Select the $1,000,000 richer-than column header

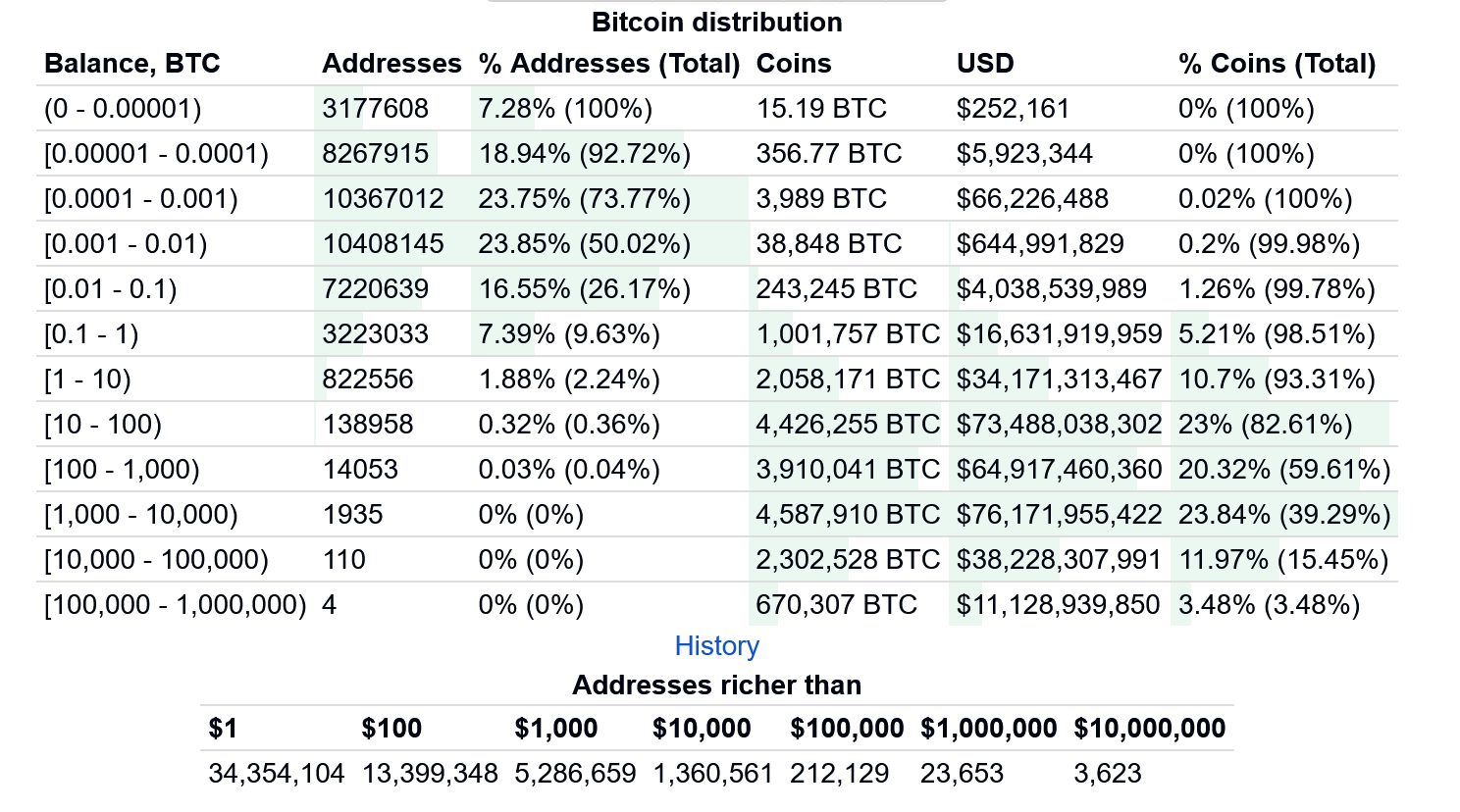(989, 729)
